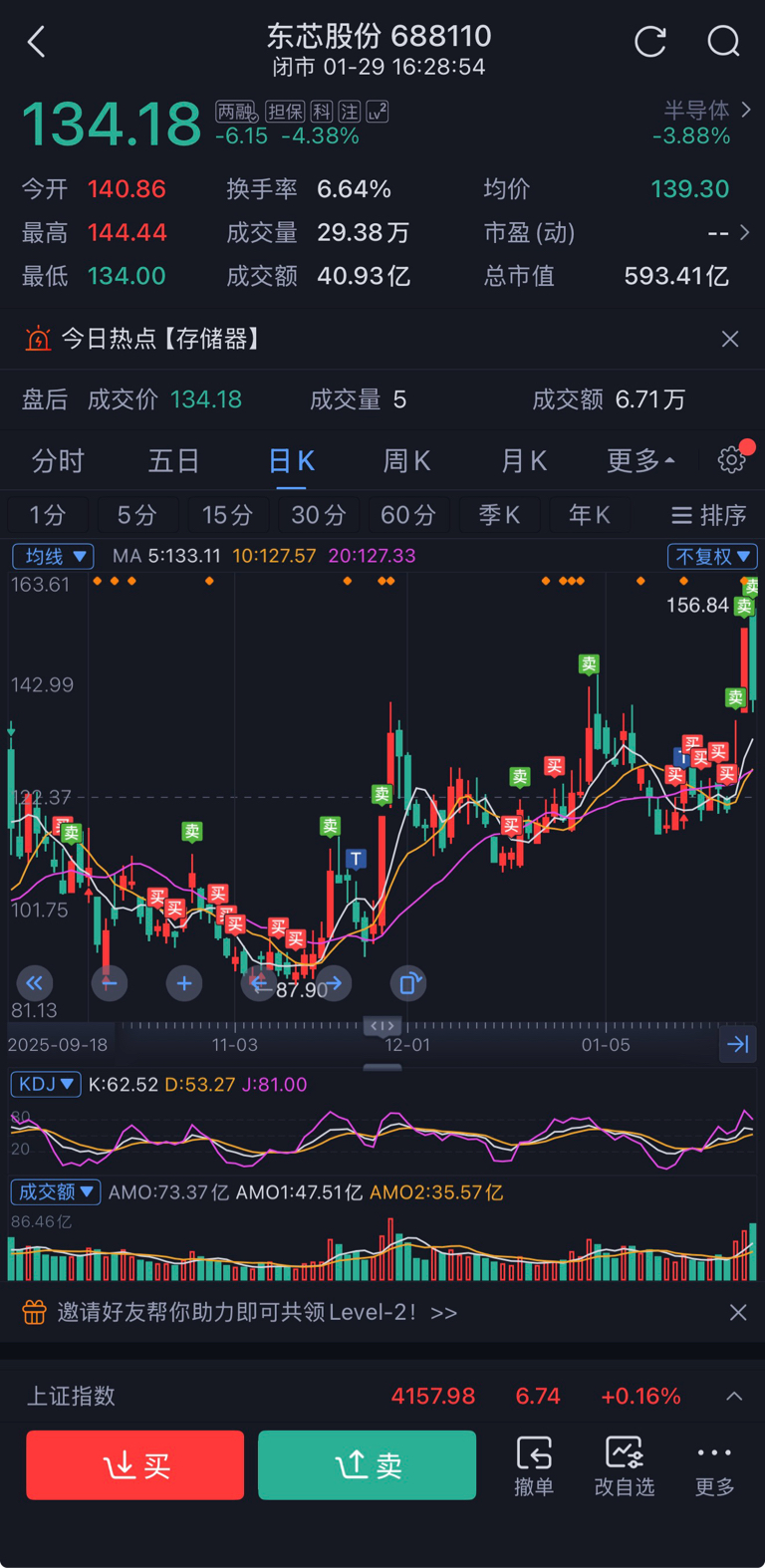The width and height of the screenshot is (765, 1568).
Task: Jump chart to earliest data with double-left arrow
Action: coord(35,983)
